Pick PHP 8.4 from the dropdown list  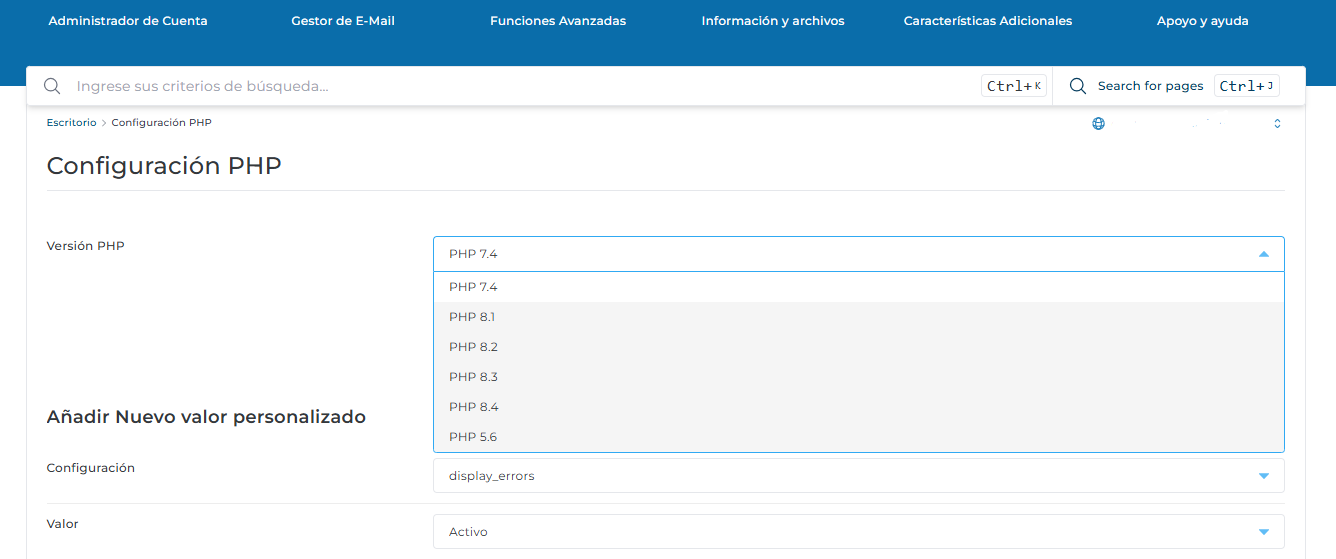pyautogui.click(x=473, y=407)
